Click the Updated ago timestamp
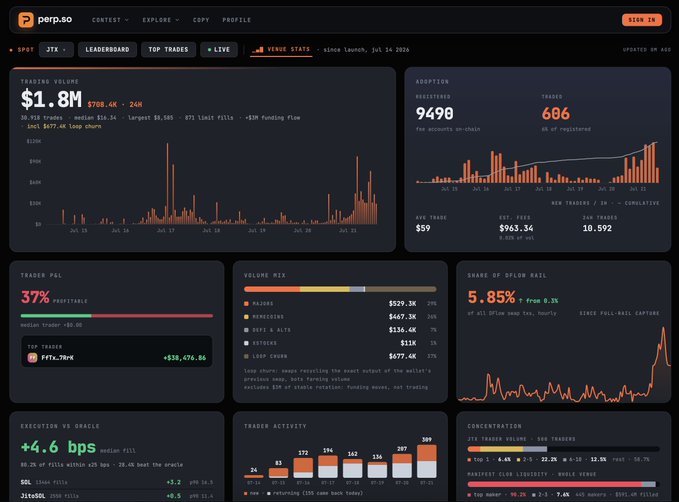679x502 pixels. pos(647,50)
